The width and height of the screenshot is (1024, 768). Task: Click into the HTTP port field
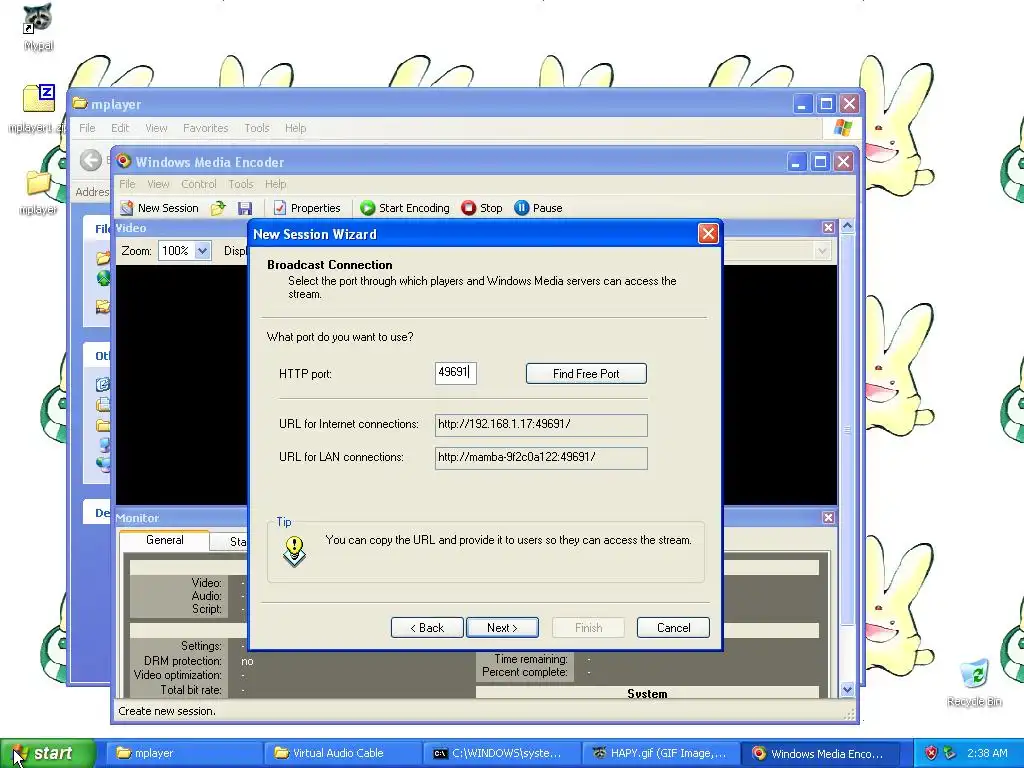click(x=456, y=373)
